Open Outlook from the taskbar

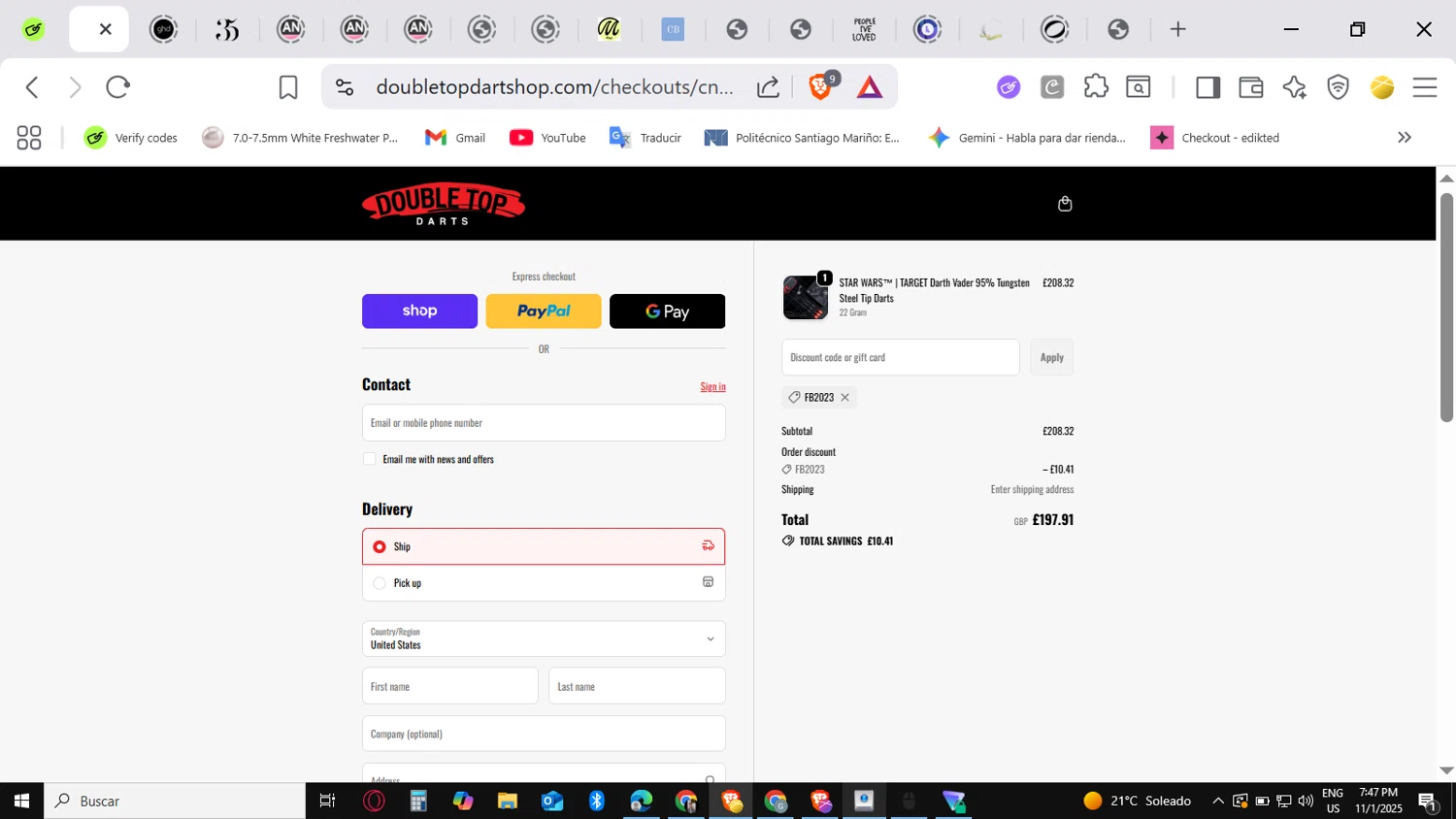pyautogui.click(x=552, y=801)
